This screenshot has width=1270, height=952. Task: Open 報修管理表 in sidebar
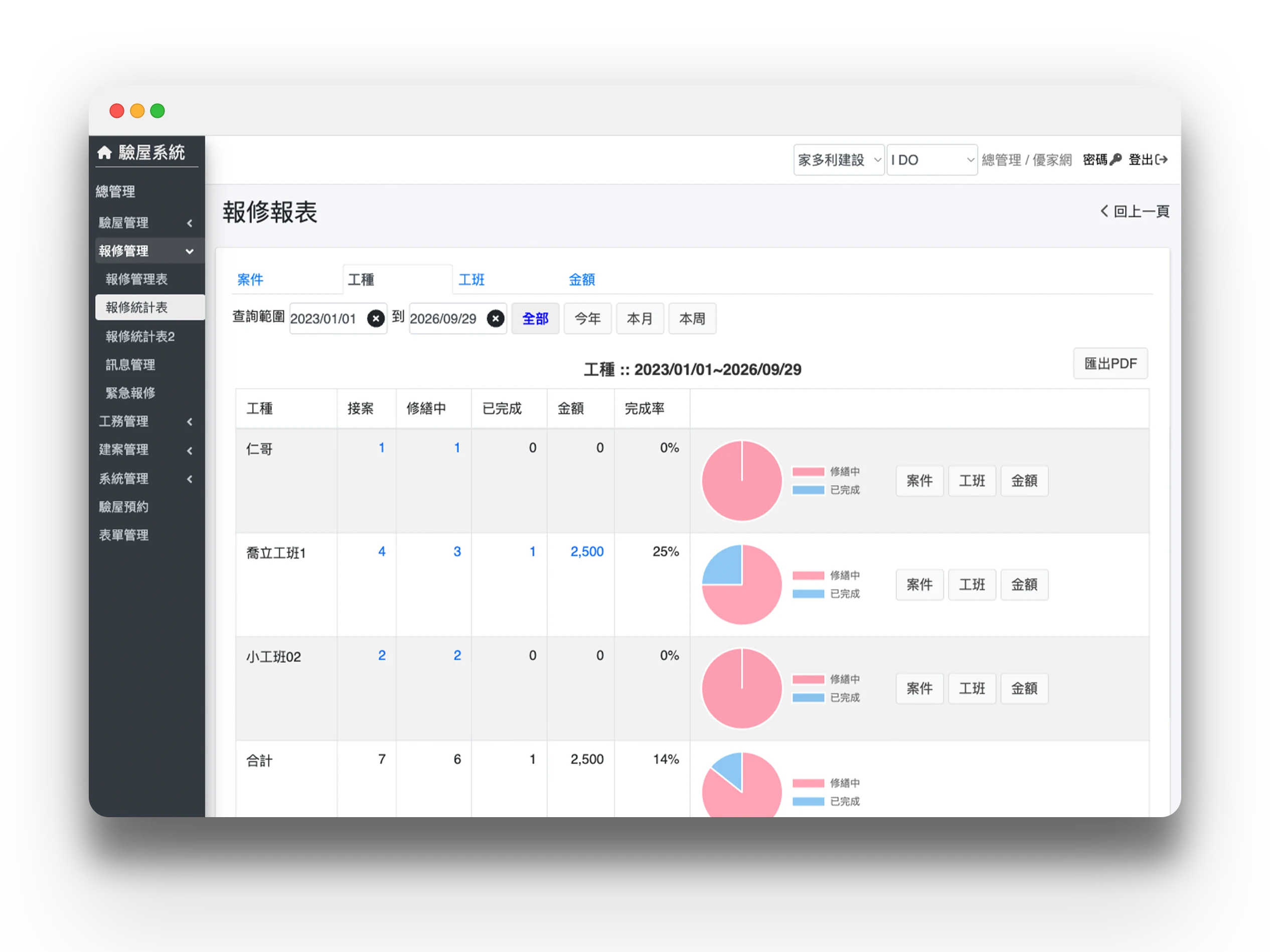(x=150, y=279)
